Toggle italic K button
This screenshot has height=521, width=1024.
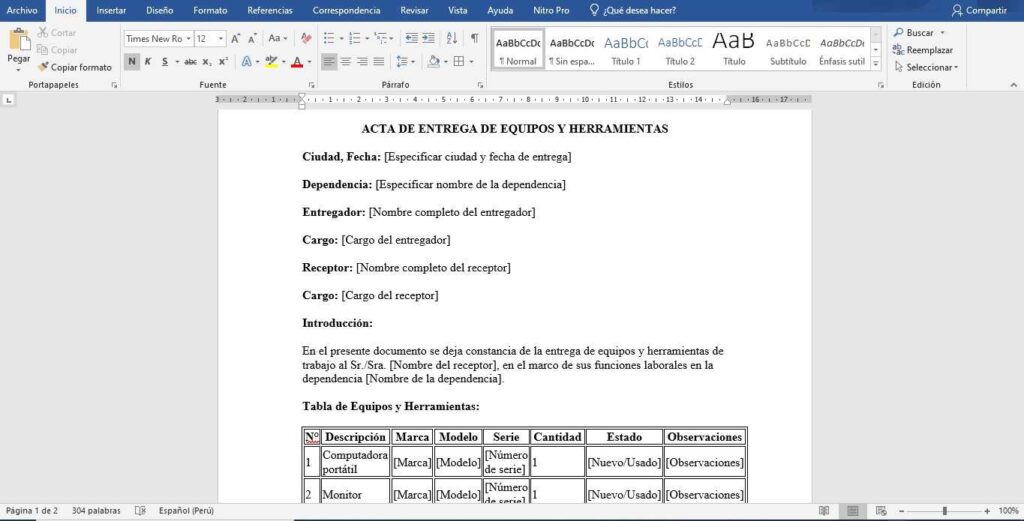click(148, 61)
